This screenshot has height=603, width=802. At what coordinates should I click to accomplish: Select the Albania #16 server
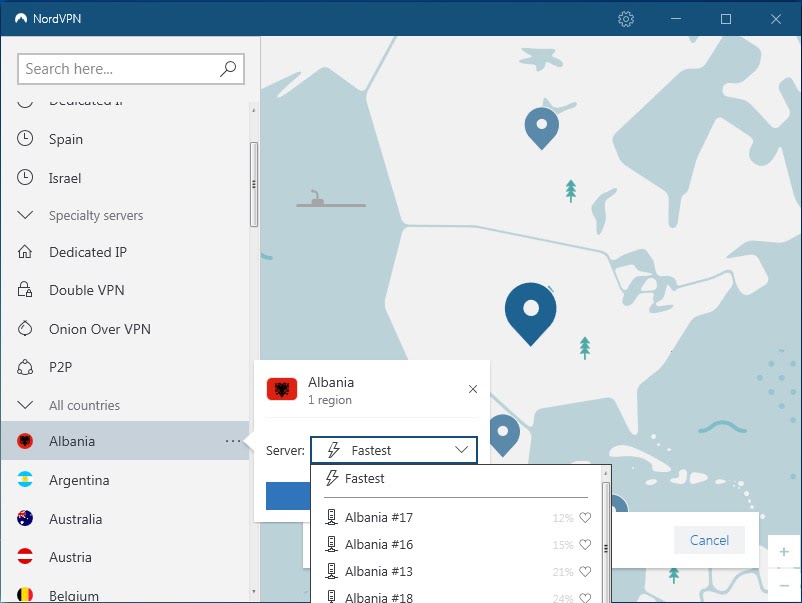[457, 545]
